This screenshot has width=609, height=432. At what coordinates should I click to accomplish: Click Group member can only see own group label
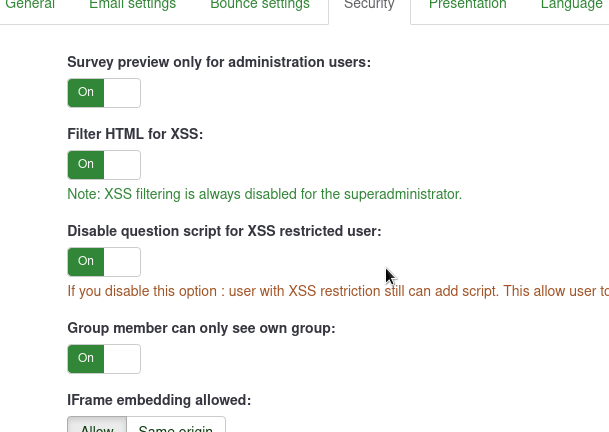201,328
